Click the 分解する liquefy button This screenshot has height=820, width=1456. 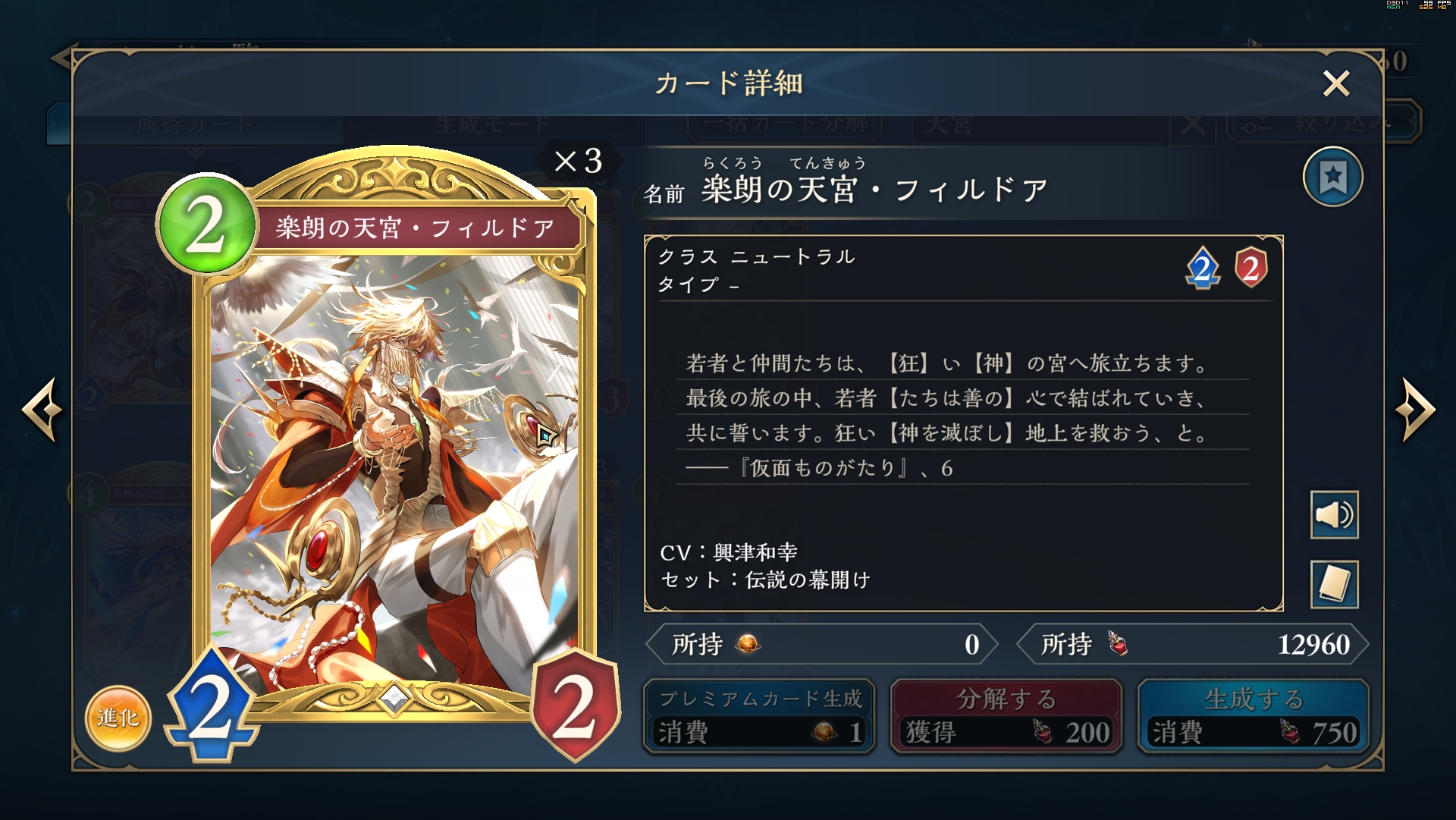coord(1006,716)
